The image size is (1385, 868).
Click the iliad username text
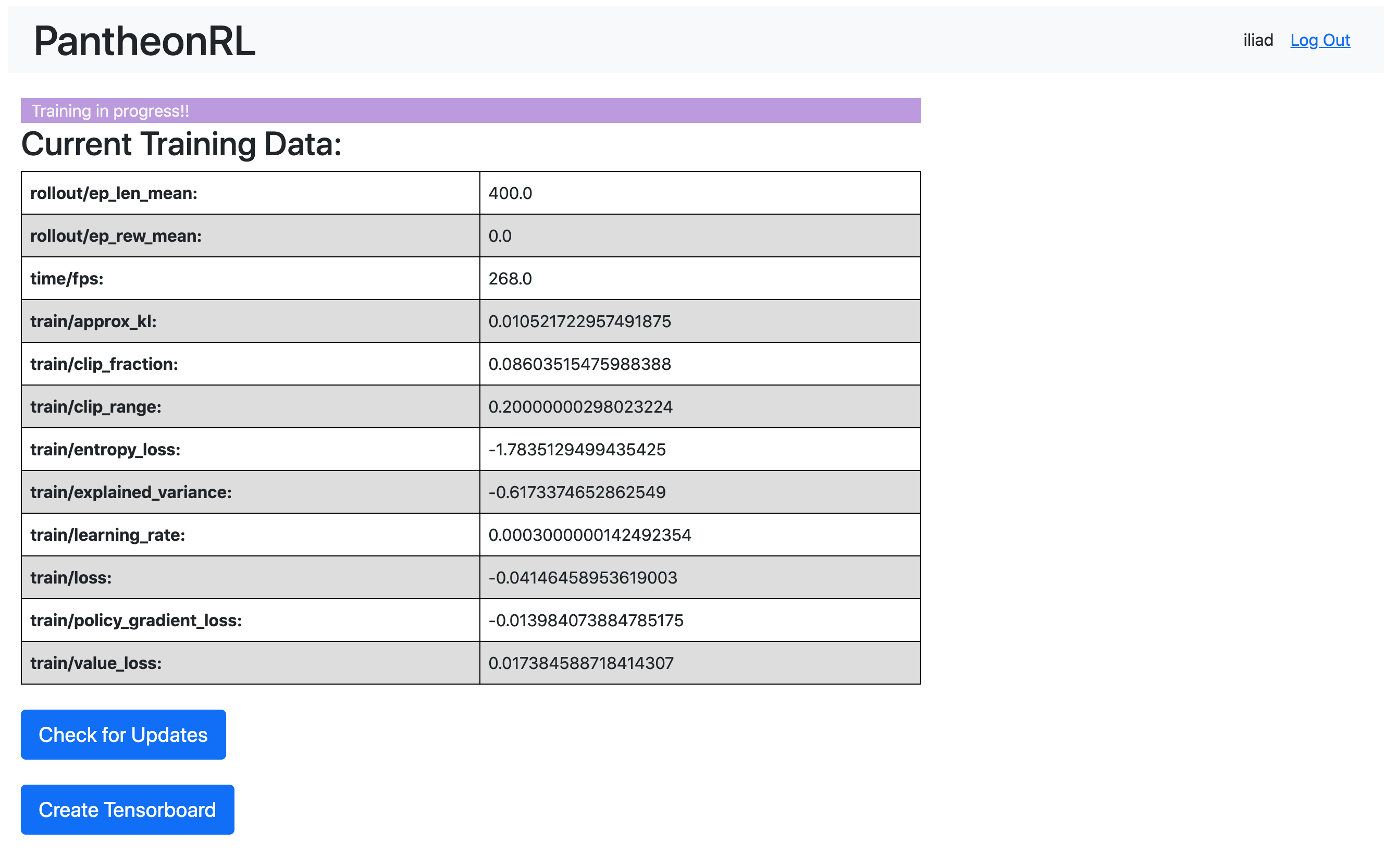tap(1257, 40)
